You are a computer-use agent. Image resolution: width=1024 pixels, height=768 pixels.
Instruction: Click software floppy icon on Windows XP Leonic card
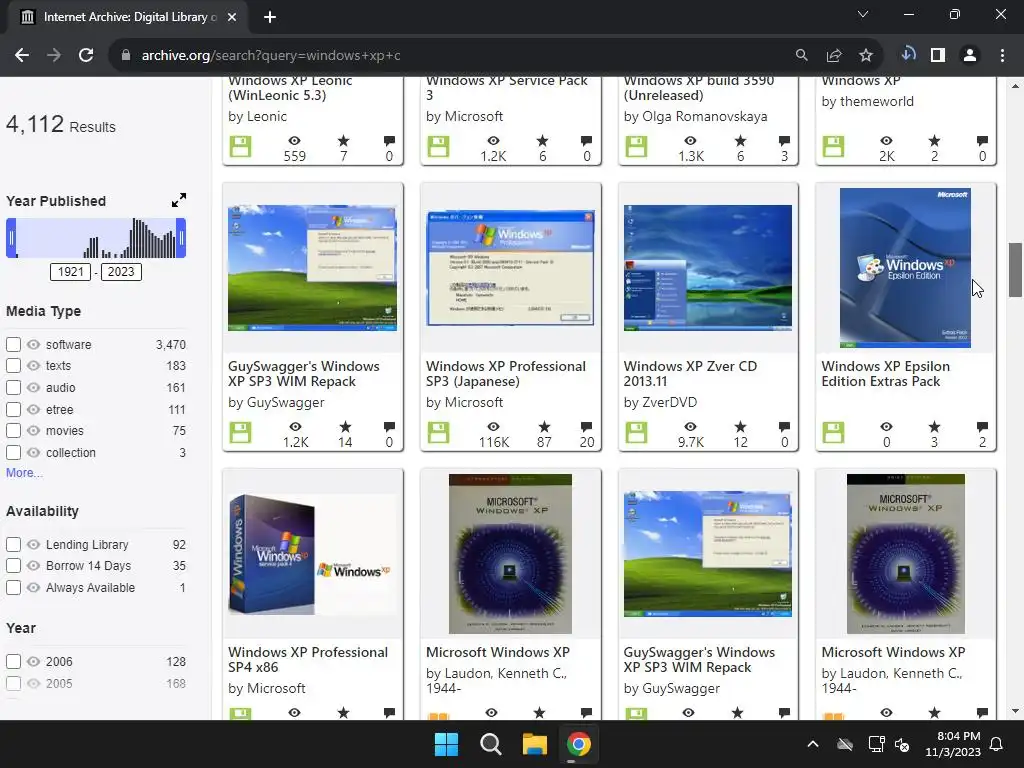pos(240,146)
